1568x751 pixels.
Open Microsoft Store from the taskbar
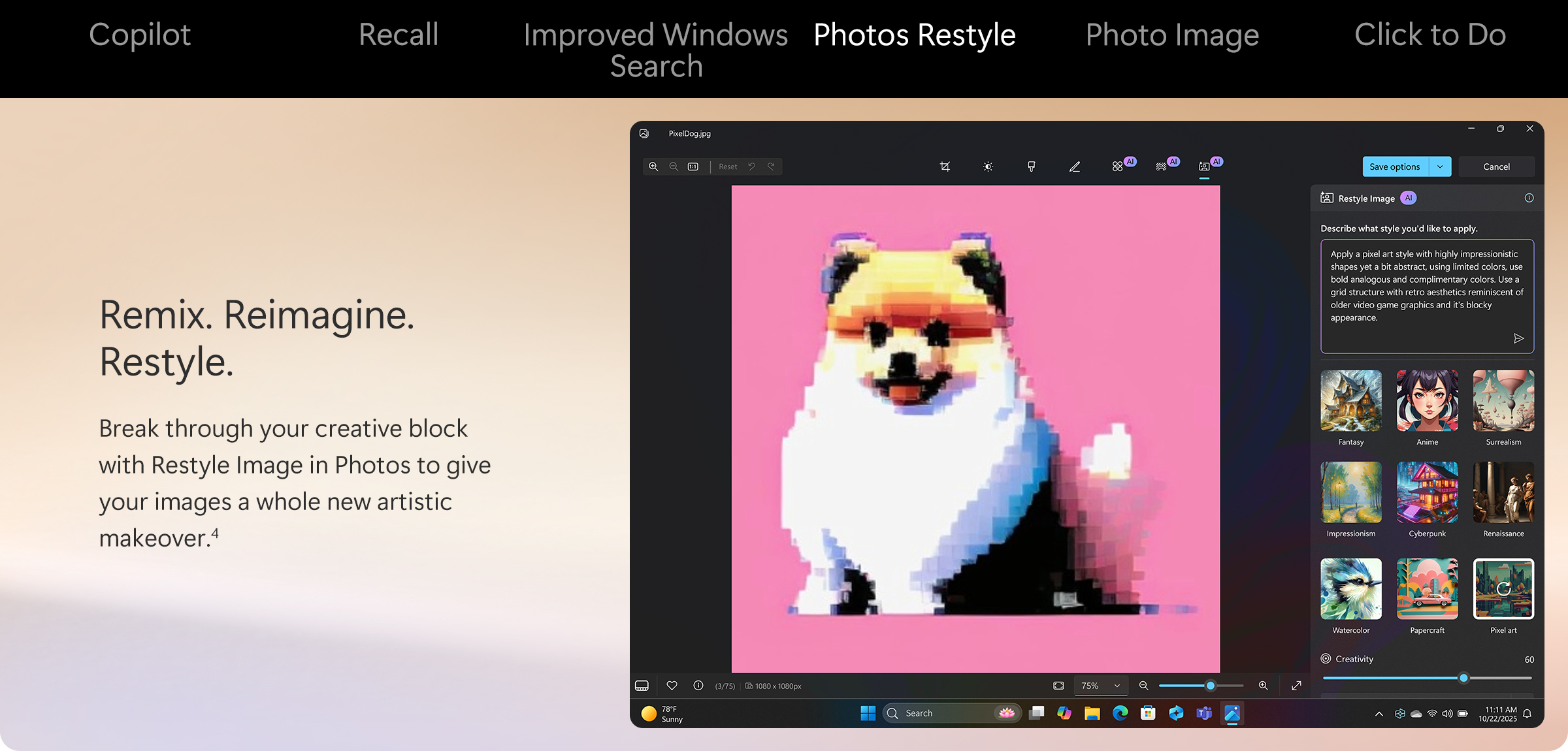coord(1148,713)
